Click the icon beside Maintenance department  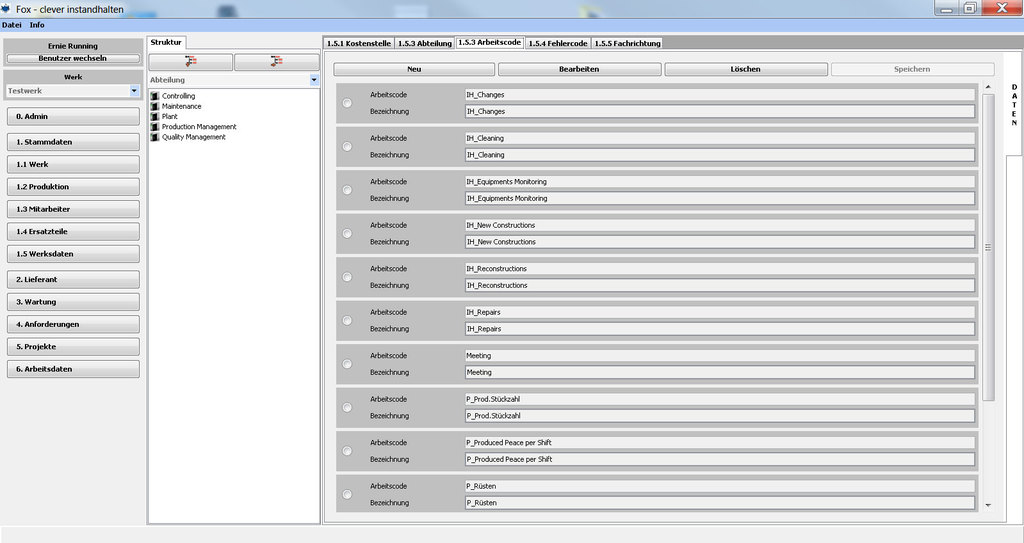[x=155, y=106]
